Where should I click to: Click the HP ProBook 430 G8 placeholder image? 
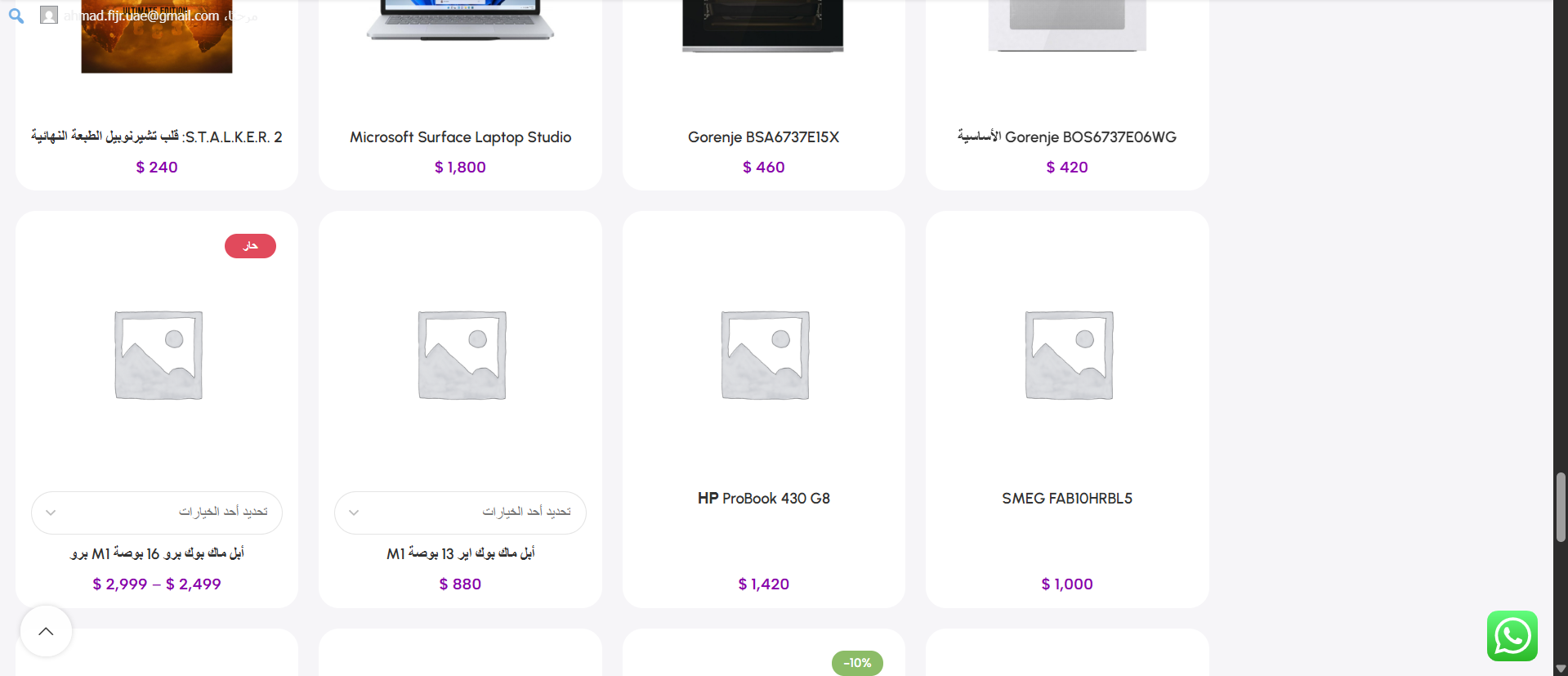(765, 355)
